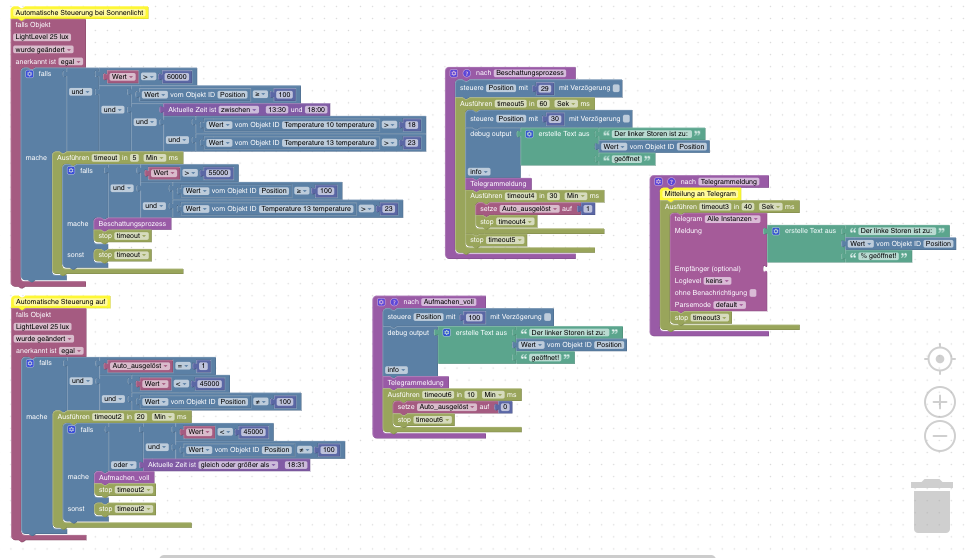Screen dimensions: 968x558
Task: Click the Beschattungsprozess call block under mache
Action: click(x=132, y=223)
